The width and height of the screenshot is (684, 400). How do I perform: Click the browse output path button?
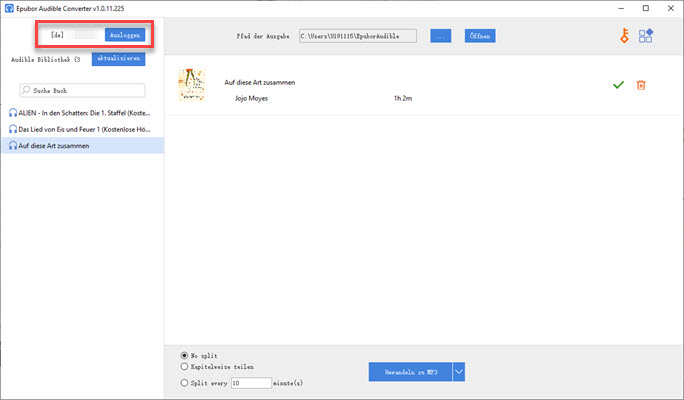click(x=441, y=36)
